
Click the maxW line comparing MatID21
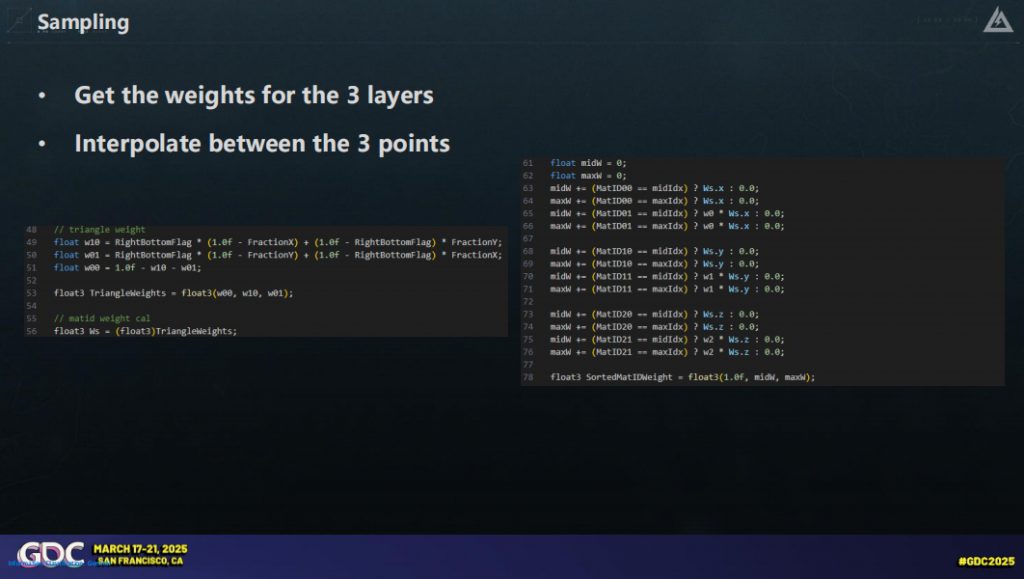coord(667,352)
